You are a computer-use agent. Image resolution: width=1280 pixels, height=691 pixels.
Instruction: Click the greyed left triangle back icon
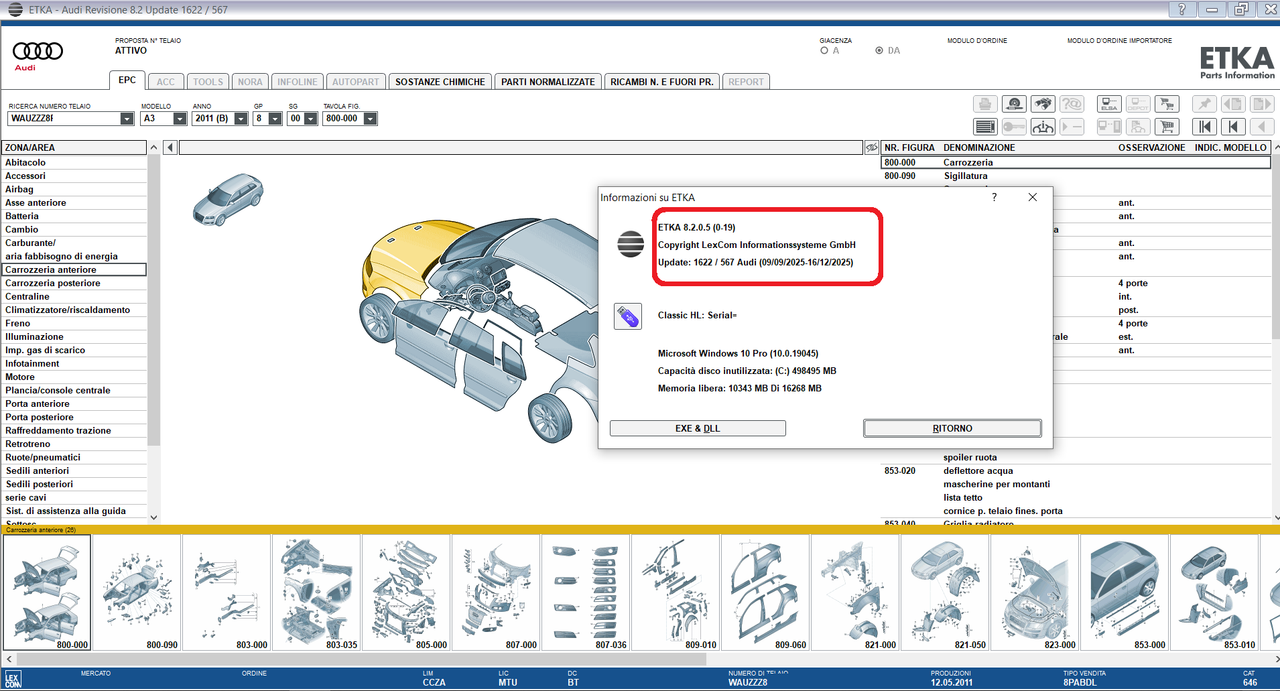pos(1262,127)
